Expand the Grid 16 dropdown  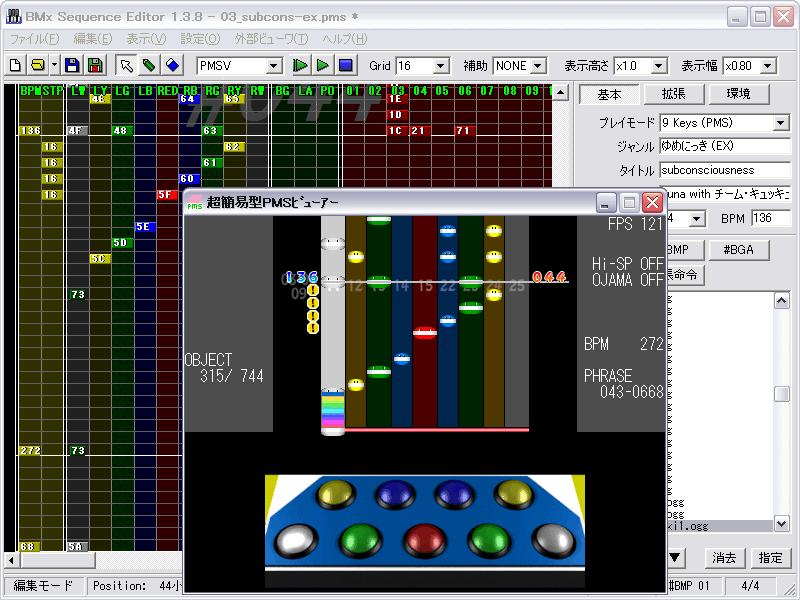click(x=440, y=66)
